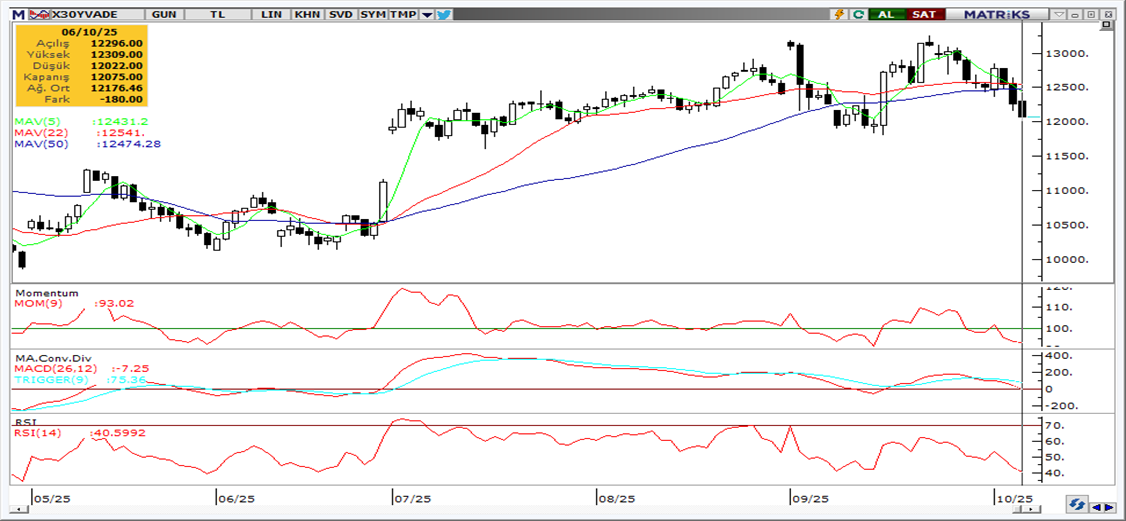Click the lightning bolt quick-order icon
The height and width of the screenshot is (521, 1126).
tap(840, 15)
